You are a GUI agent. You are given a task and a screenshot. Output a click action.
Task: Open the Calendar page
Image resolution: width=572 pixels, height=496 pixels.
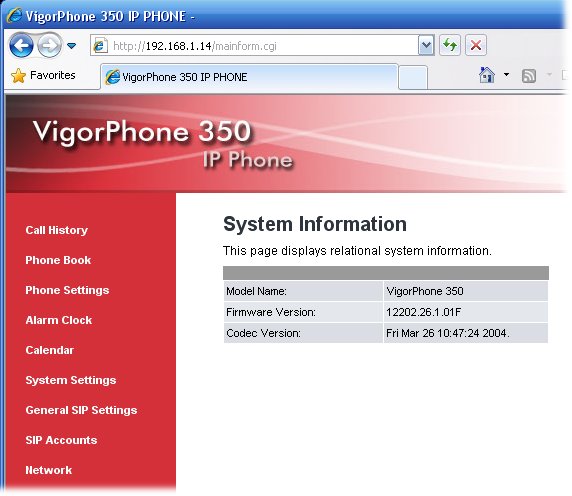[50, 350]
